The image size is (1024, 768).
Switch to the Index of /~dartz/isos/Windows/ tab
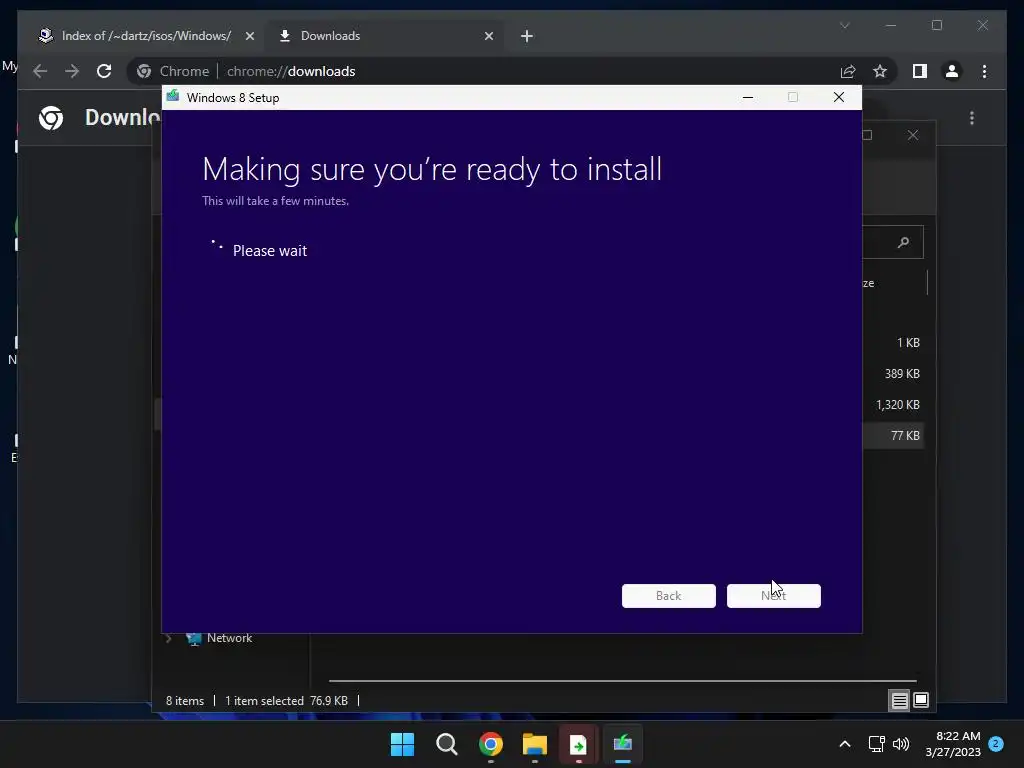pyautogui.click(x=146, y=36)
